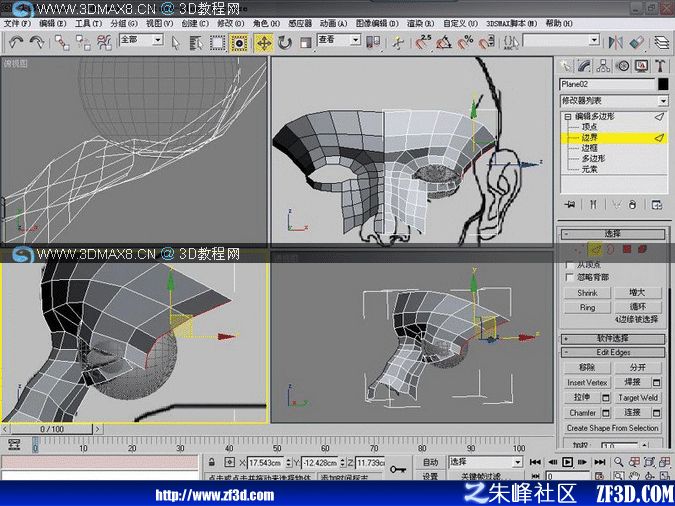Open the 视图(V) menu
This screenshot has height=506, width=675.
tap(159, 23)
